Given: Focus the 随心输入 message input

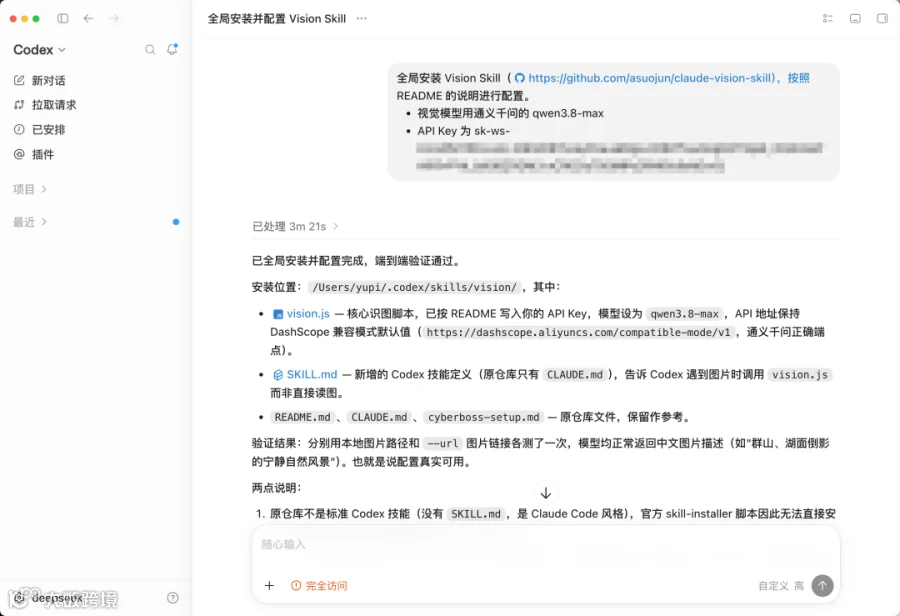Looking at the screenshot, I should click(x=545, y=544).
